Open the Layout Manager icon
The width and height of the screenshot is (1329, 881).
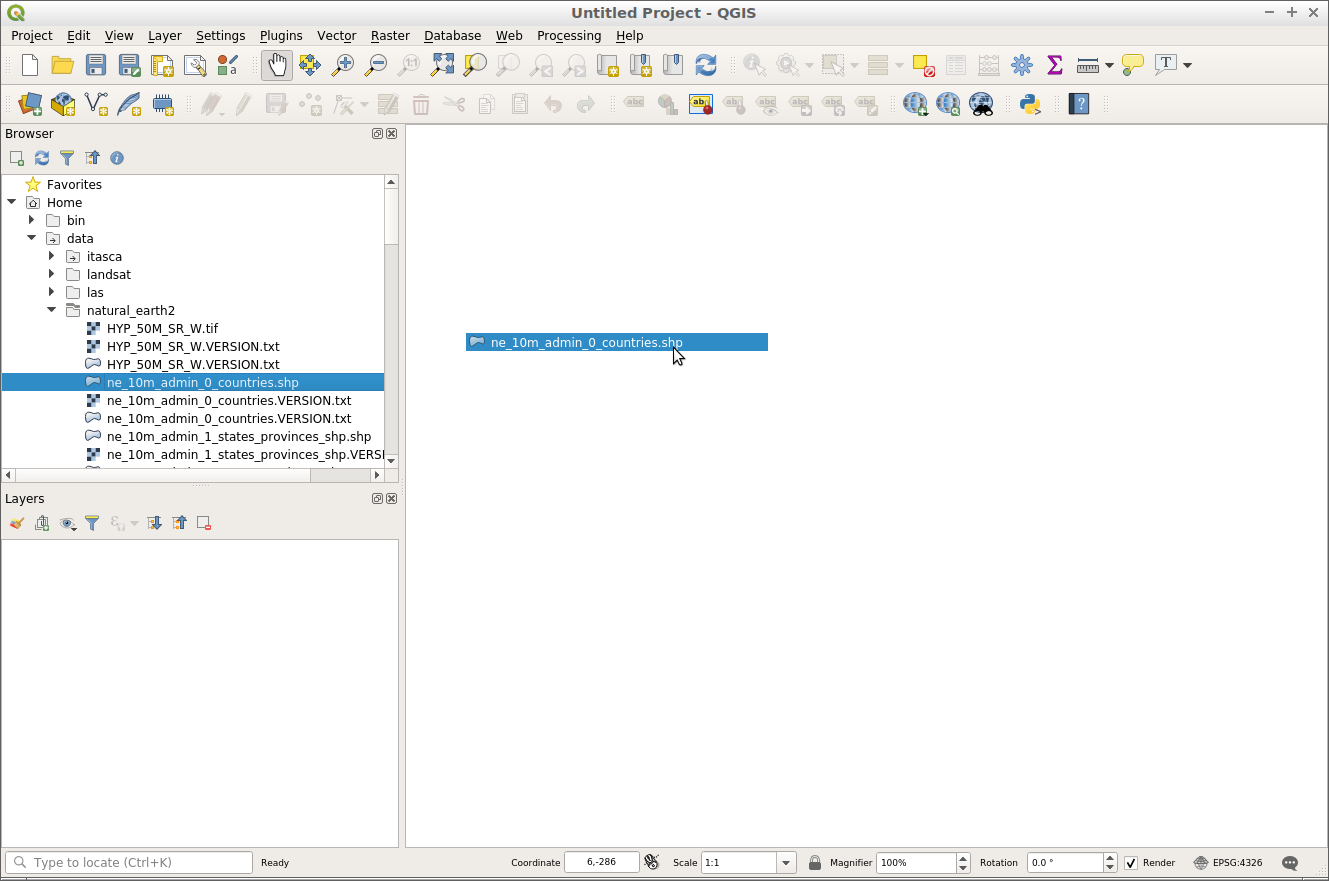click(195, 65)
